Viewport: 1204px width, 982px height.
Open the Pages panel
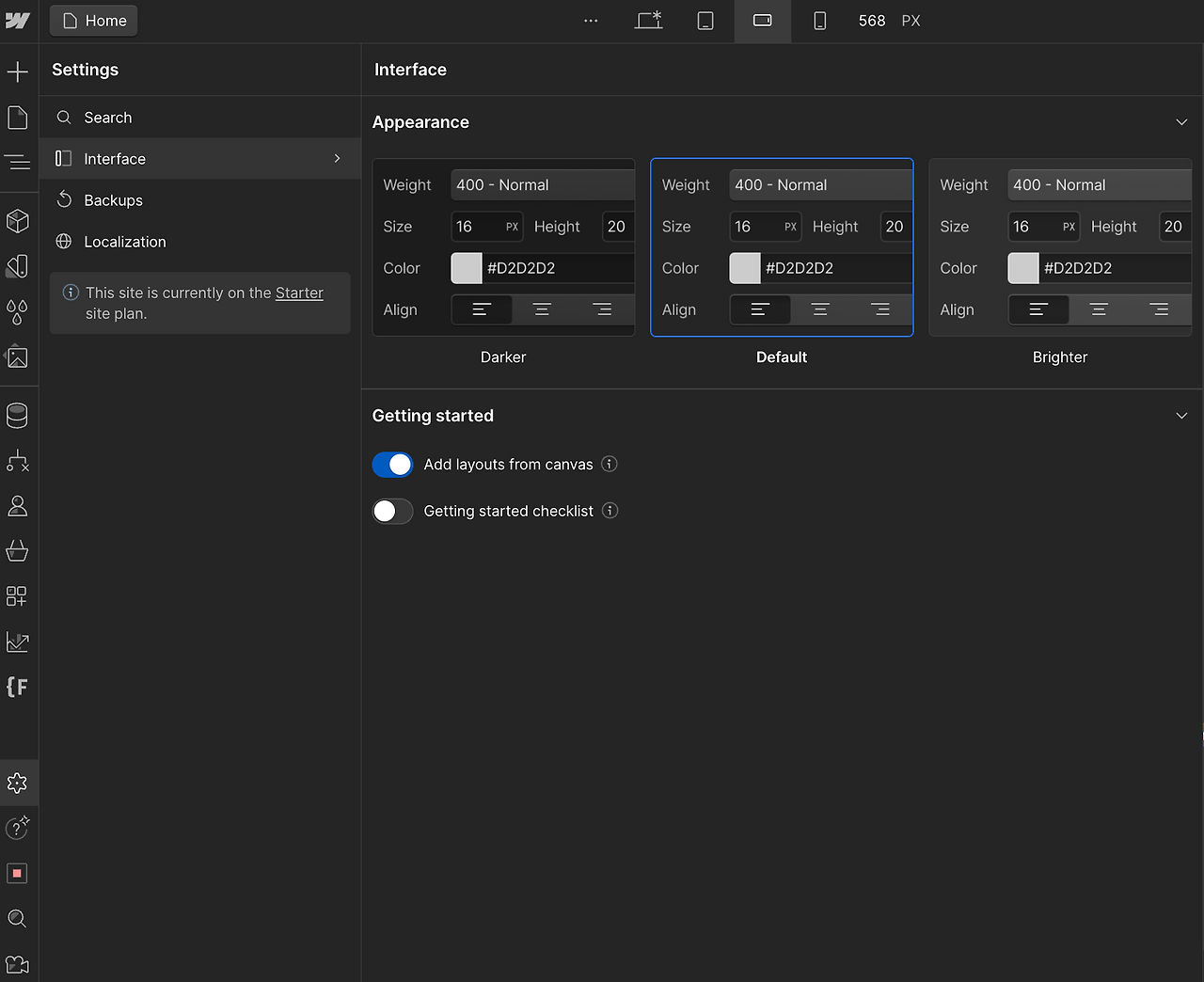[18, 118]
